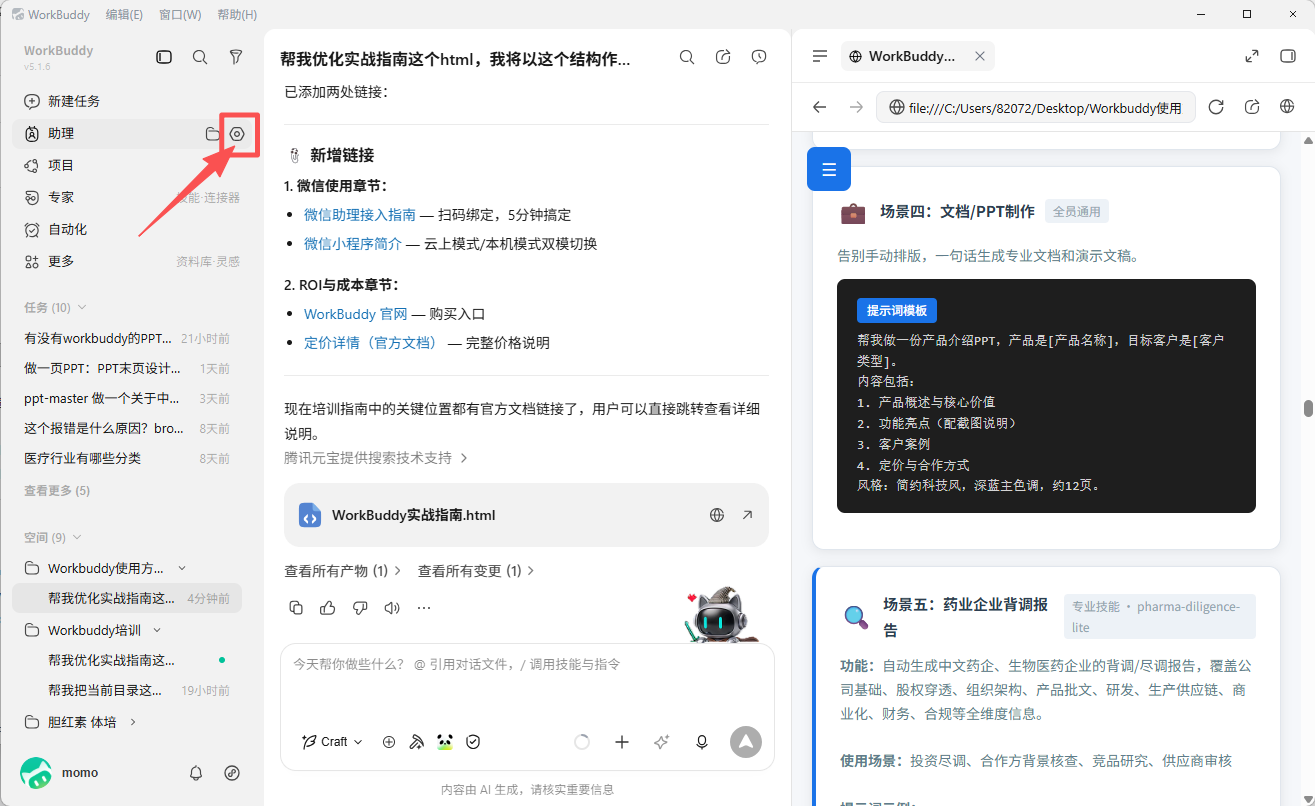The height and width of the screenshot is (806, 1315).
Task: Start voice input with the microphone icon
Action: pyautogui.click(x=702, y=742)
